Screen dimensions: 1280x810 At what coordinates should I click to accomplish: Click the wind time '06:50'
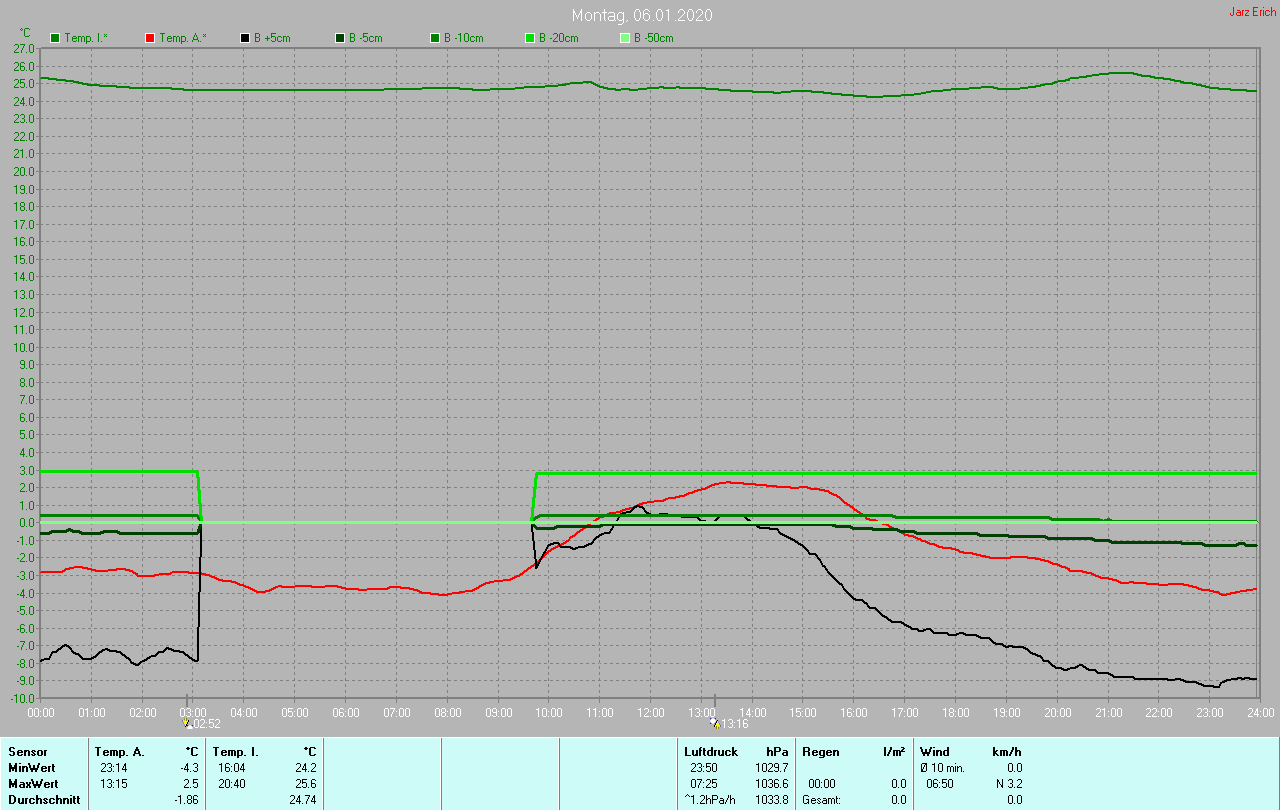[940, 783]
